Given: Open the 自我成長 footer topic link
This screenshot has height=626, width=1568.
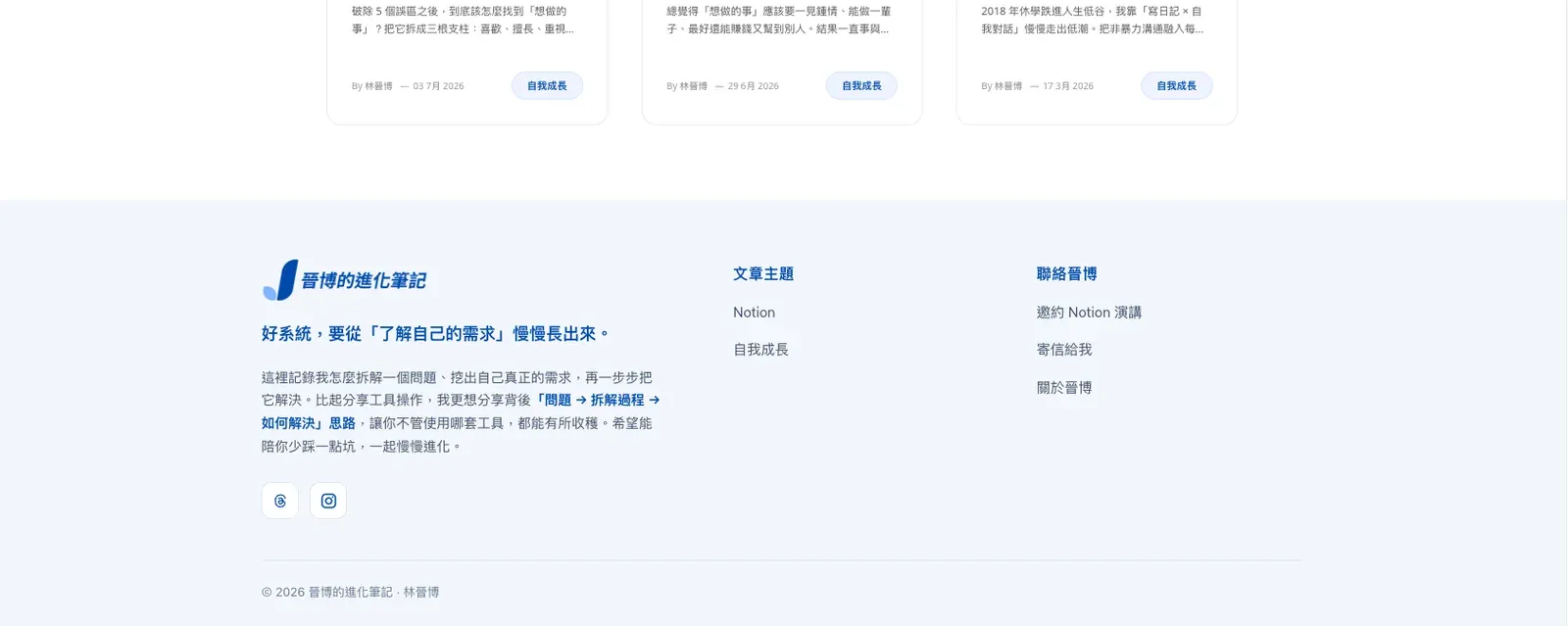Looking at the screenshot, I should (760, 350).
